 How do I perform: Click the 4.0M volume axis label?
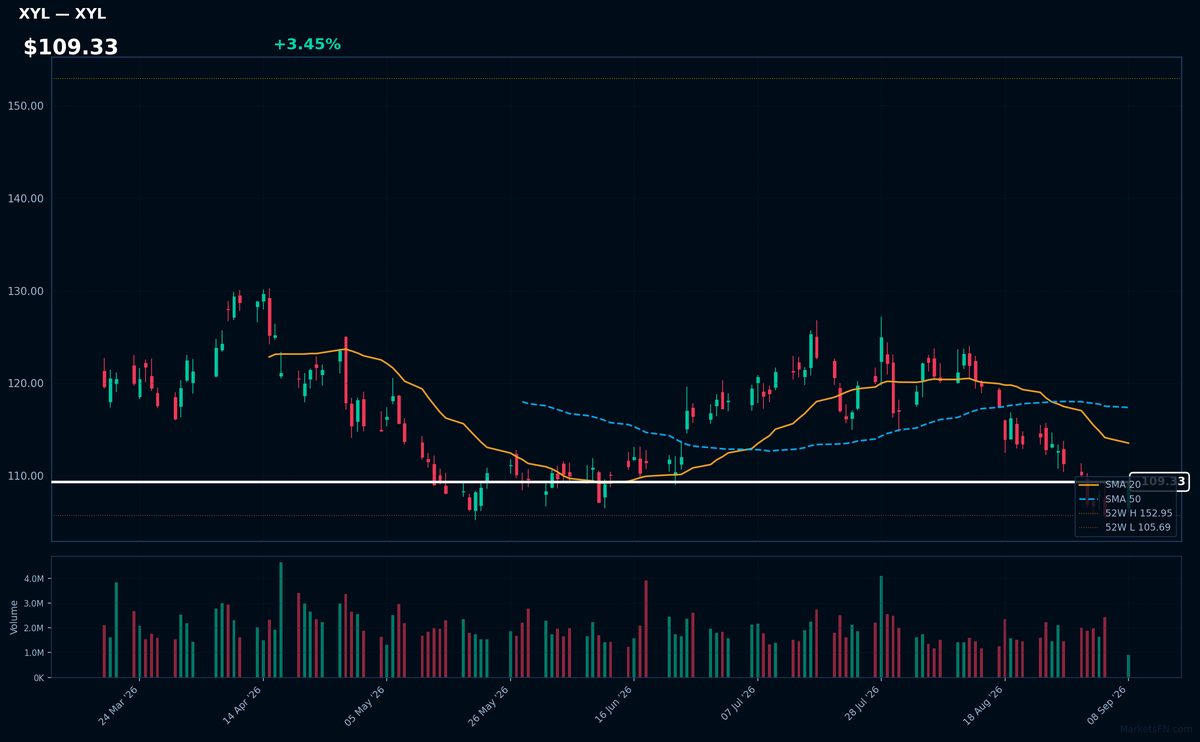point(33,579)
